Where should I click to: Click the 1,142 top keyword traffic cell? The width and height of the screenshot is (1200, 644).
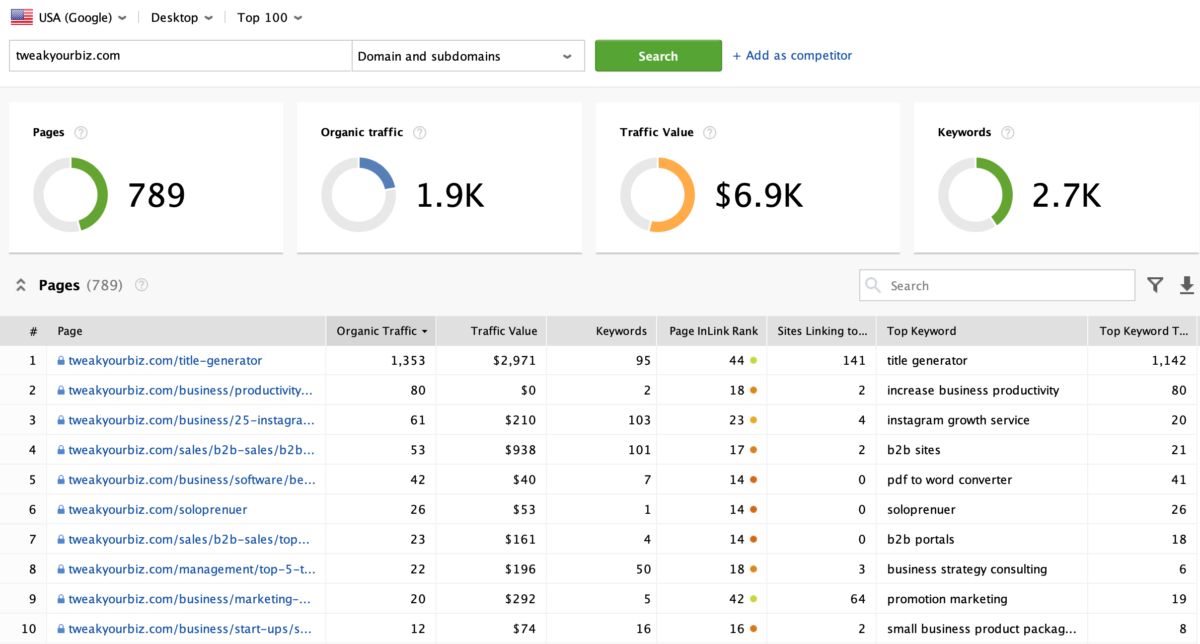click(1168, 360)
